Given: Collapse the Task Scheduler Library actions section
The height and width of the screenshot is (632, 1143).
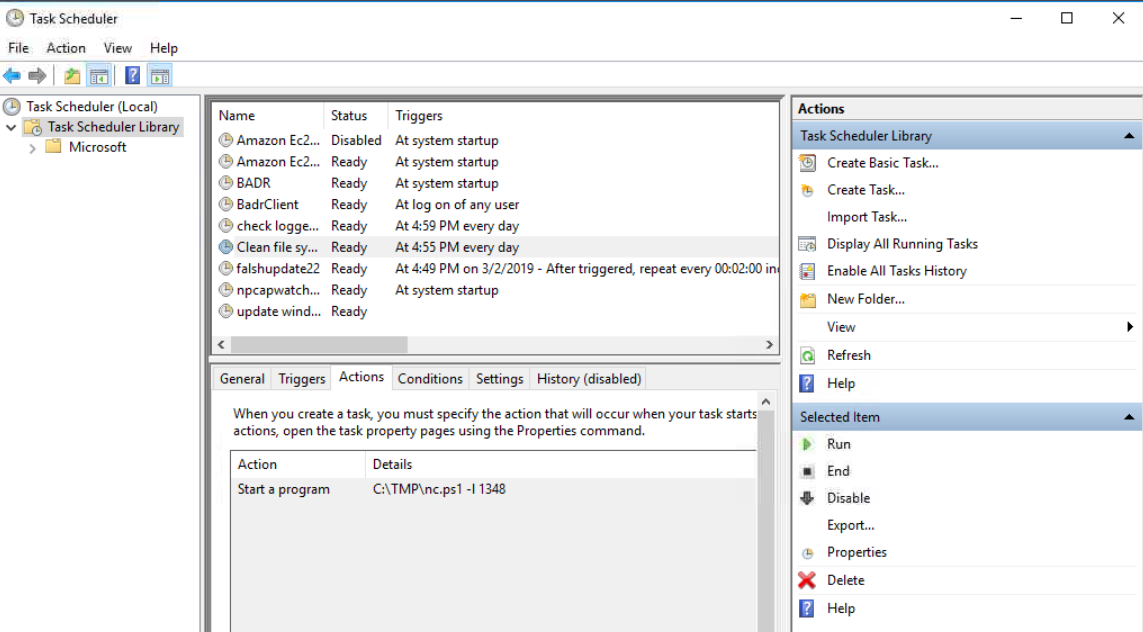Looking at the screenshot, I should coord(1130,134).
